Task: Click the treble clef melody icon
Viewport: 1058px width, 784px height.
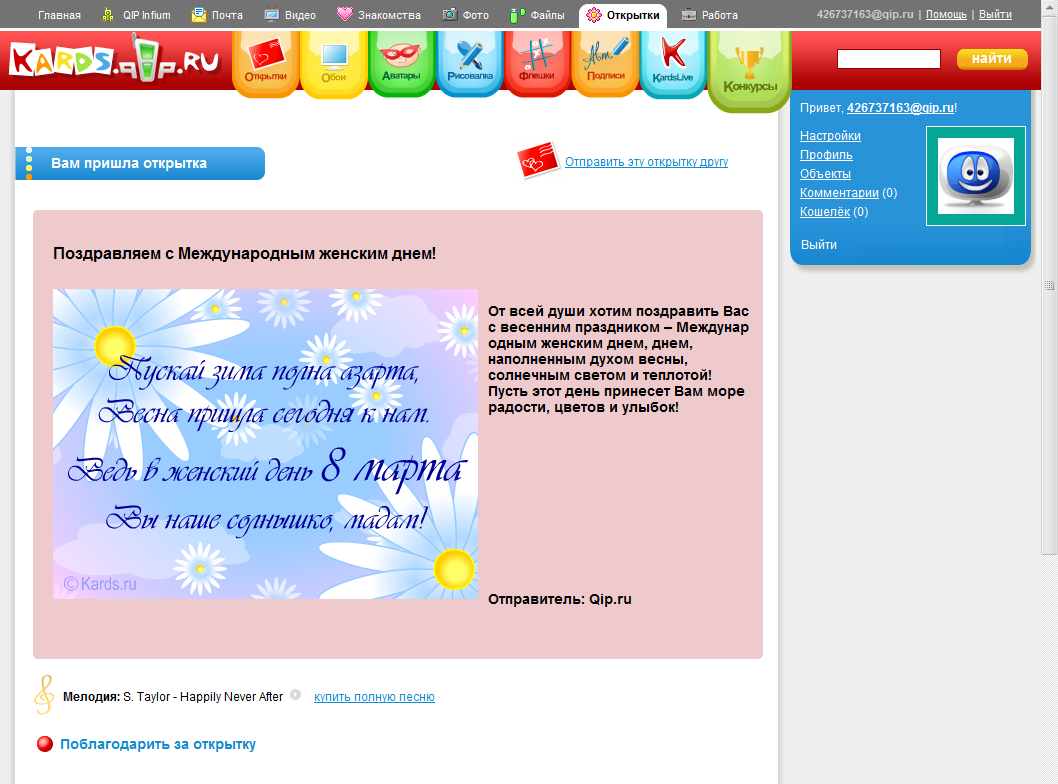Action: click(44, 694)
